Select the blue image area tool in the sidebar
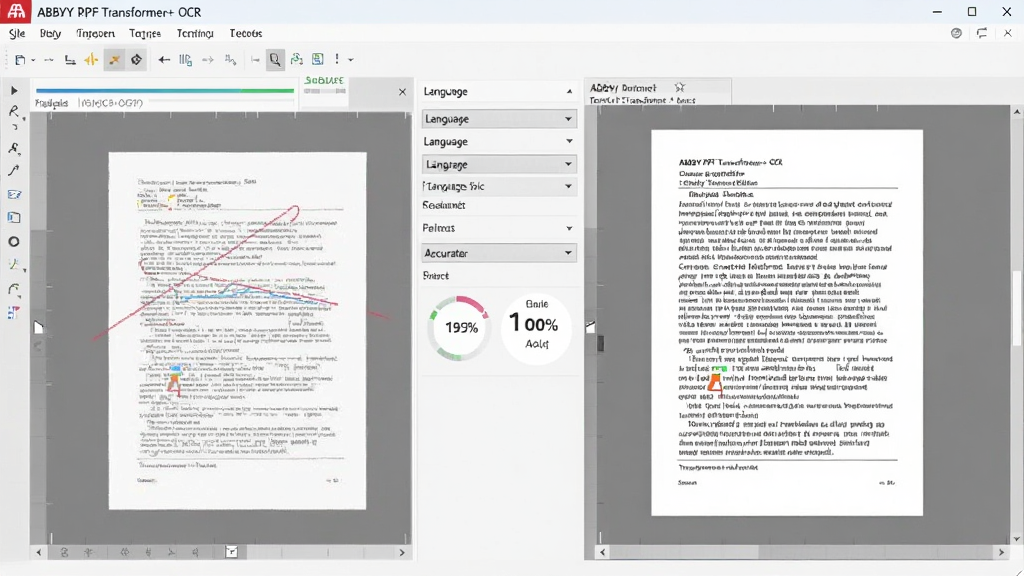Viewport: 1024px width, 576px height. point(14,195)
